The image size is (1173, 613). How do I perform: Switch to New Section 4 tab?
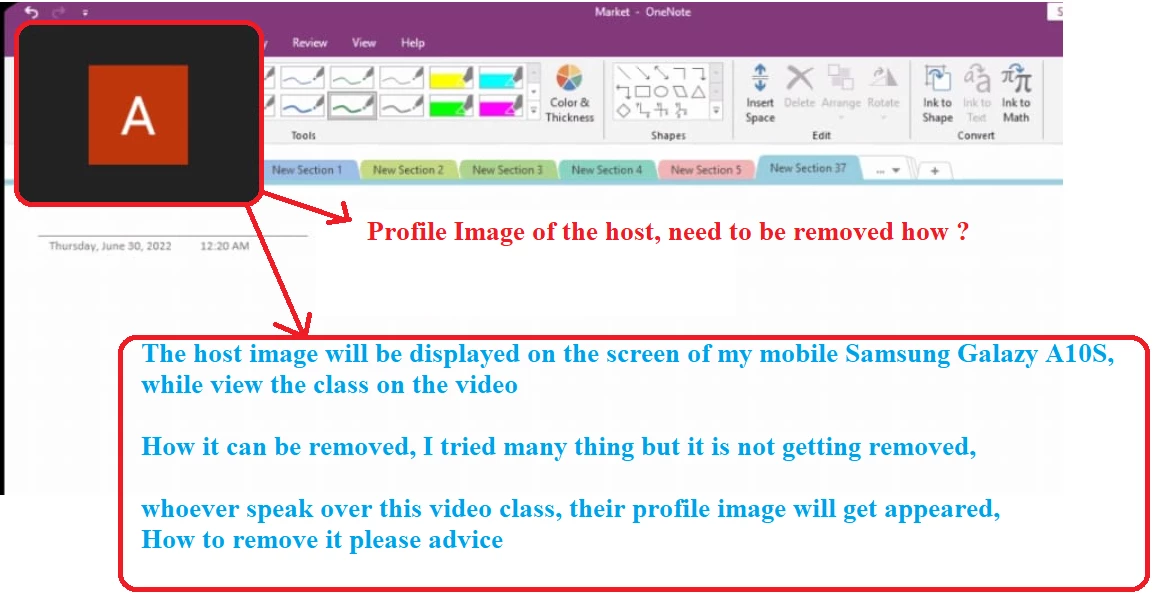click(x=607, y=170)
